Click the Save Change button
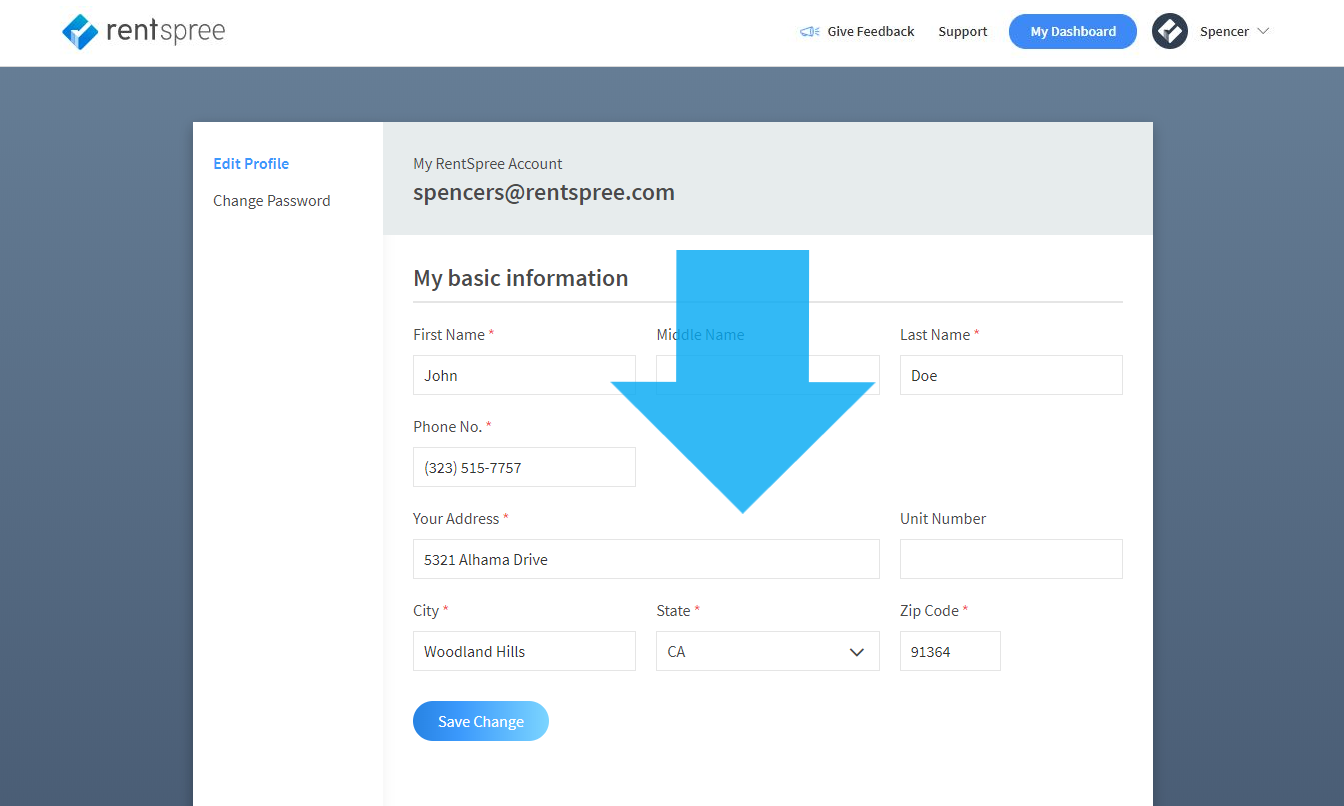The height and width of the screenshot is (806, 1344). [480, 720]
